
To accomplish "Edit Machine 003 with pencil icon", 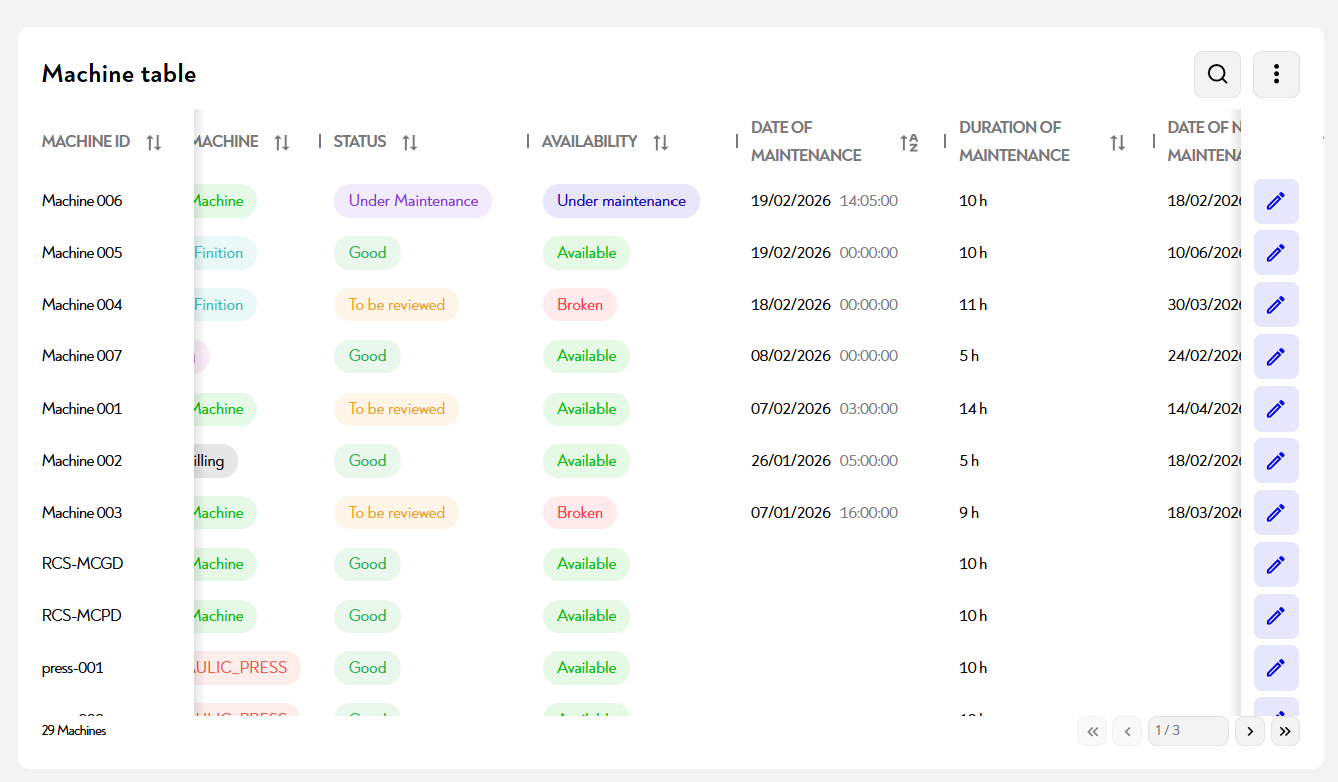I will coord(1276,513).
